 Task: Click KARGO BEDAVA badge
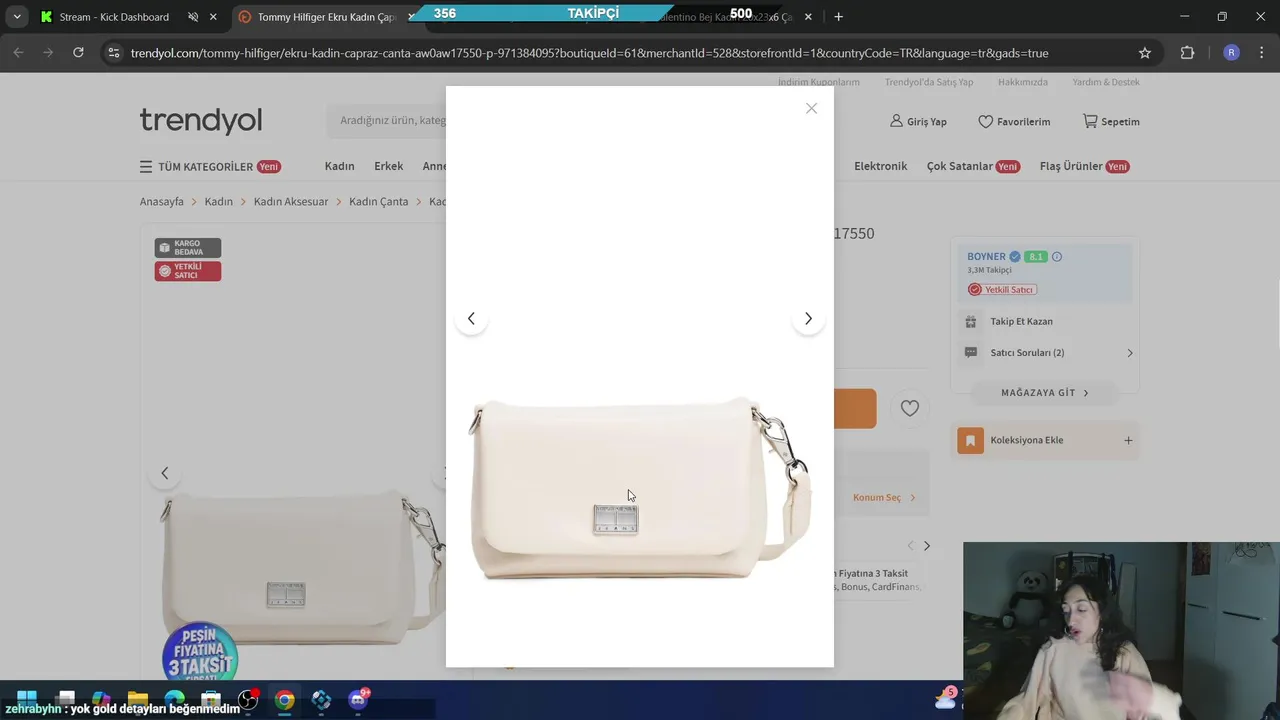pos(188,248)
